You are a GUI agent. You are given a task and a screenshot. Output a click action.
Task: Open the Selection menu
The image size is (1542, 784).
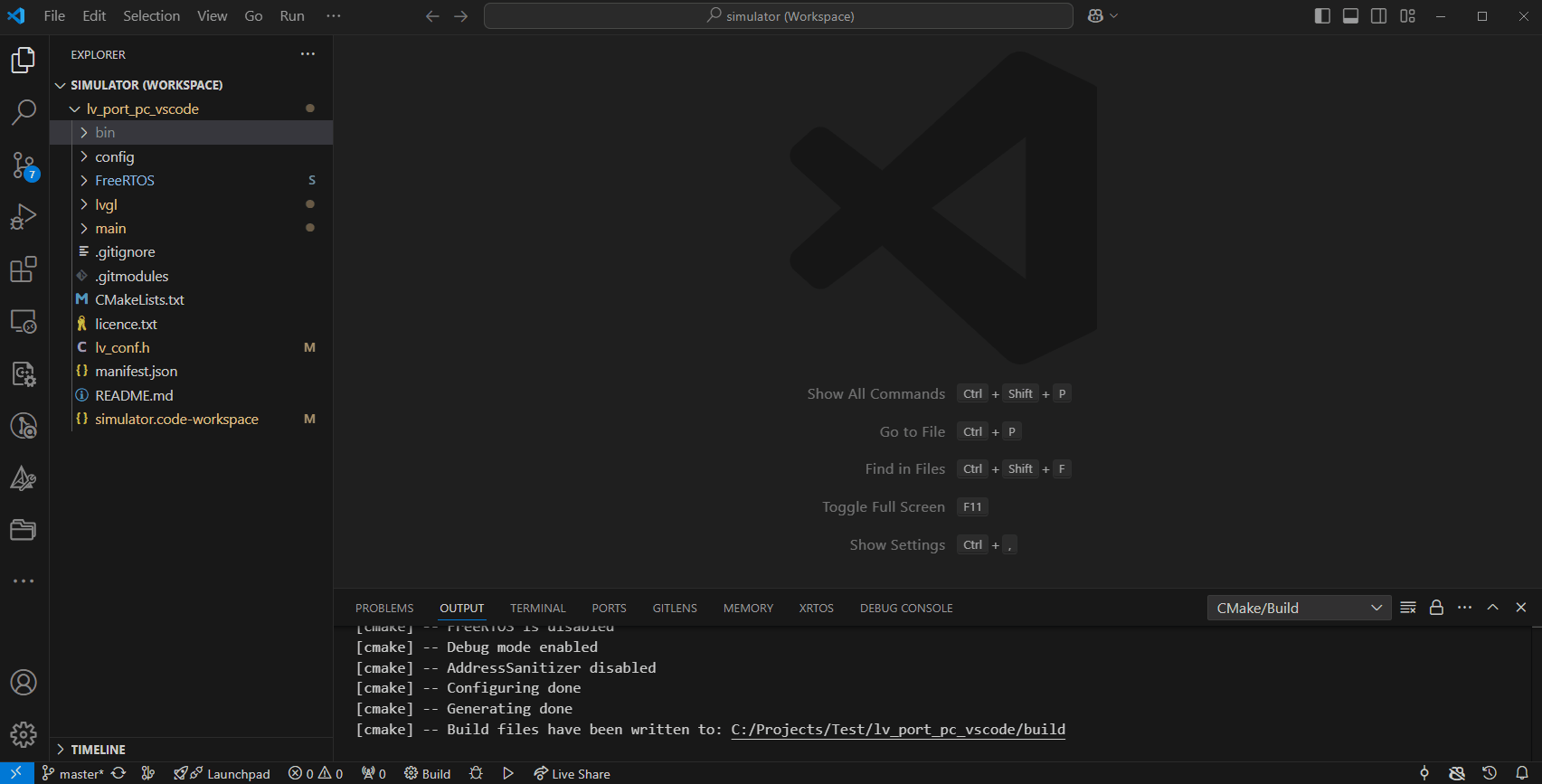[x=151, y=16]
